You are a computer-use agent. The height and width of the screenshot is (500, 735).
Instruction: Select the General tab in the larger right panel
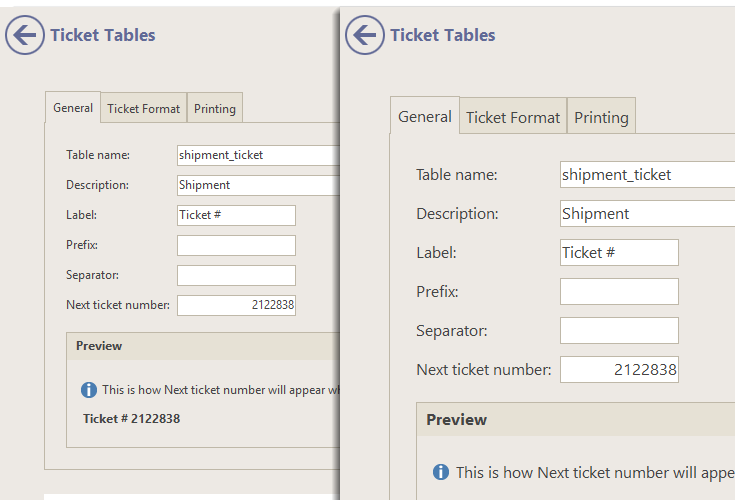coord(425,116)
